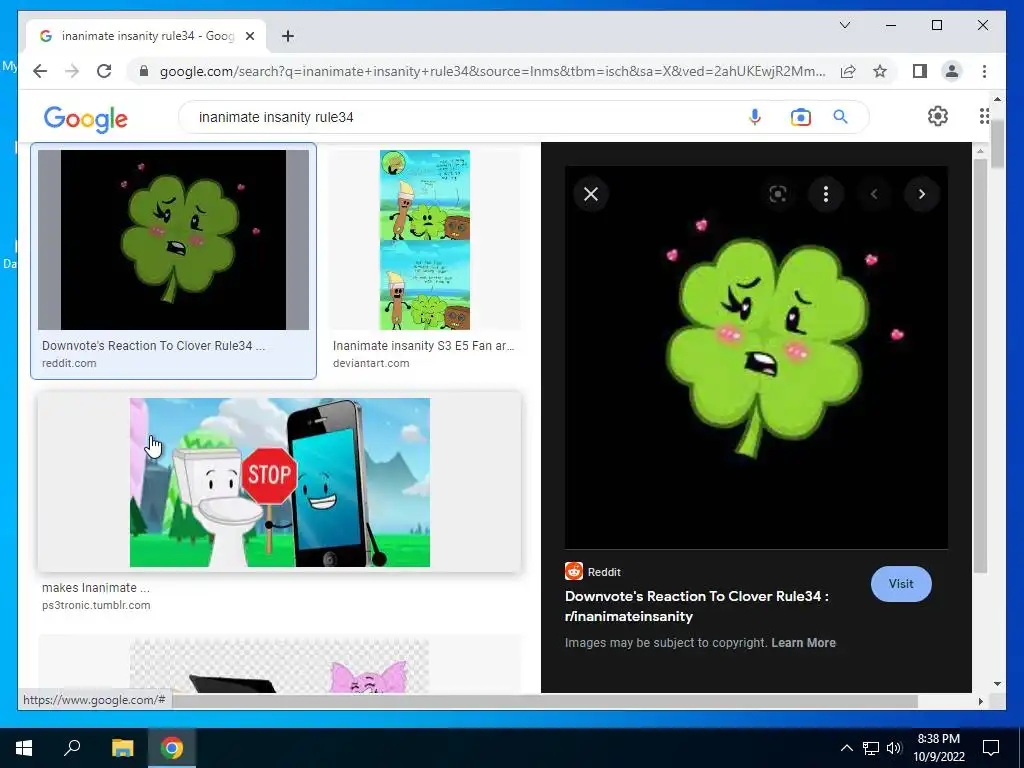Image resolution: width=1024 pixels, height=768 pixels.
Task: Click the Visit button
Action: 901,584
